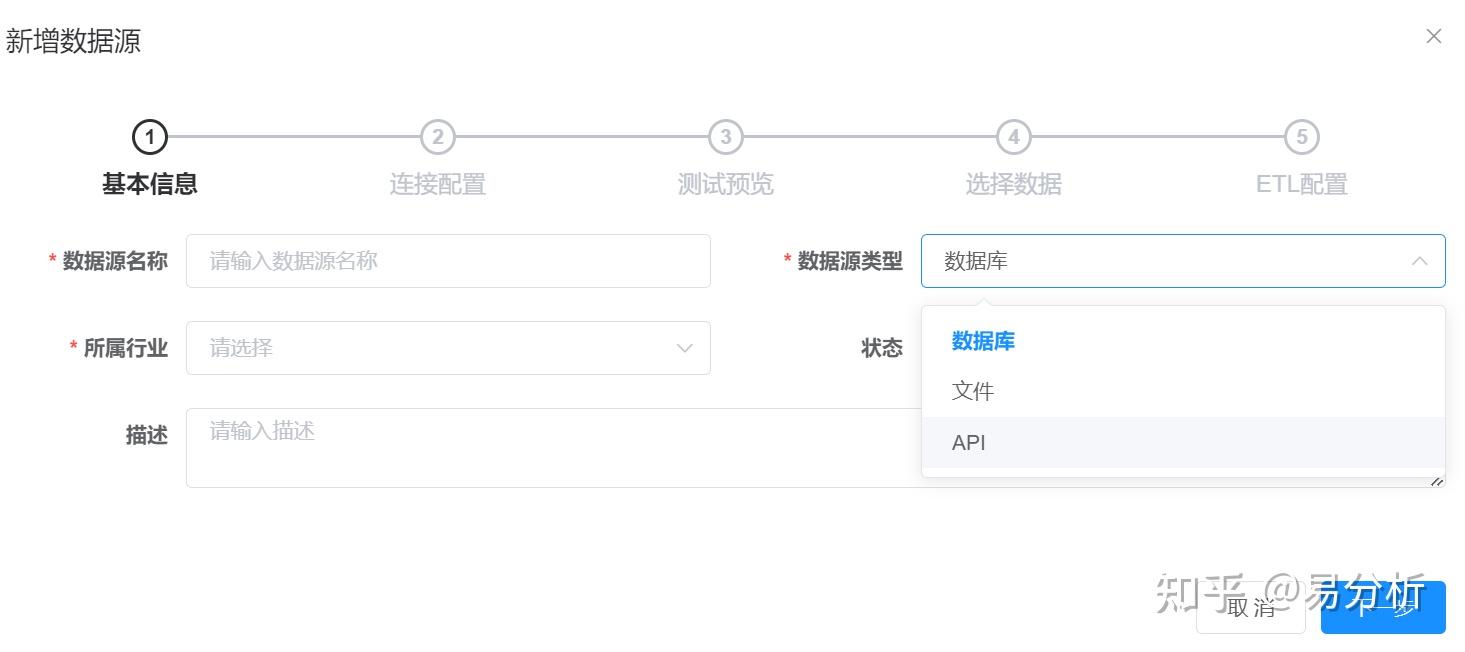Click the 取消 button

(1250, 607)
